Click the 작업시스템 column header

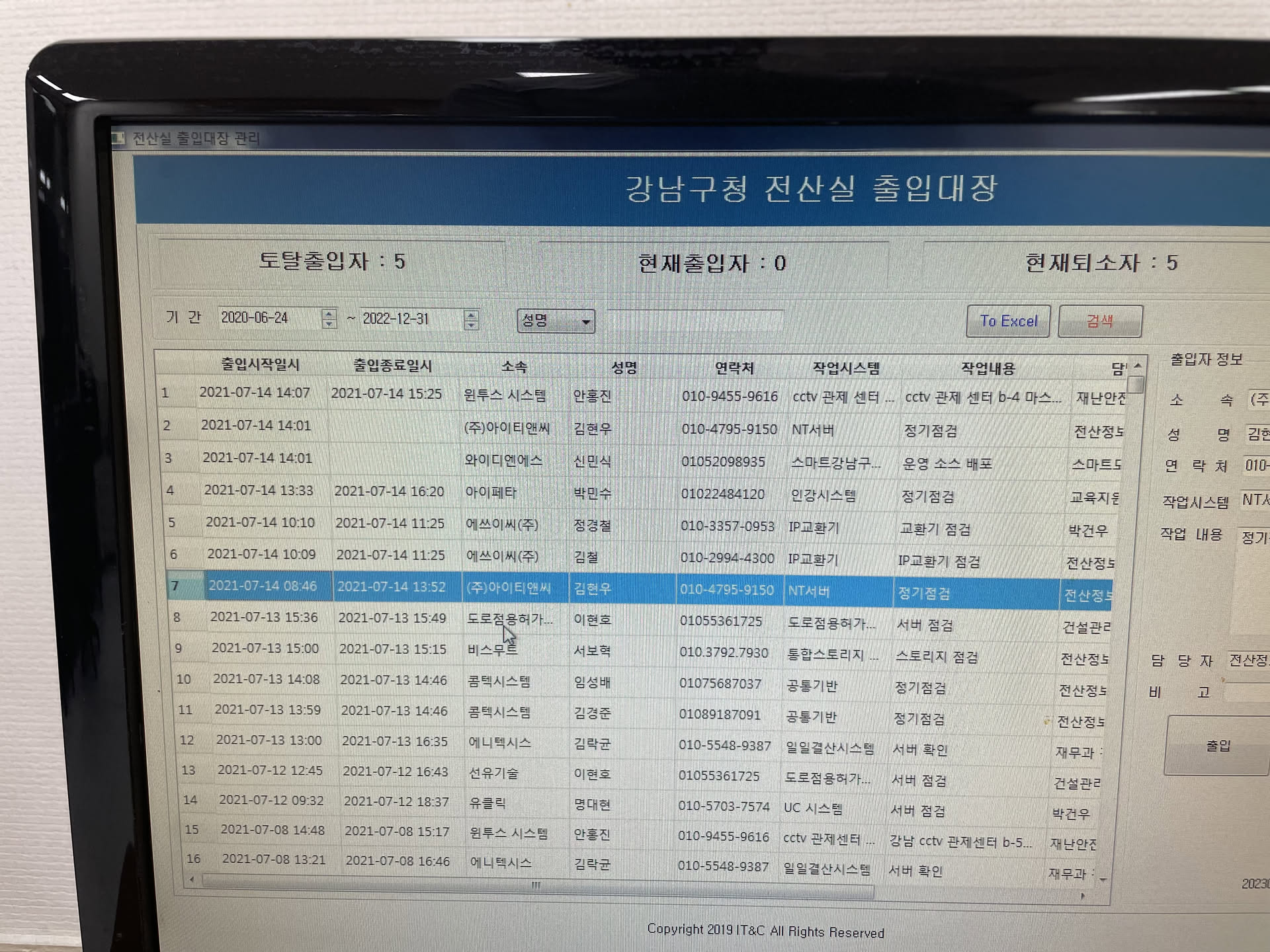(845, 368)
